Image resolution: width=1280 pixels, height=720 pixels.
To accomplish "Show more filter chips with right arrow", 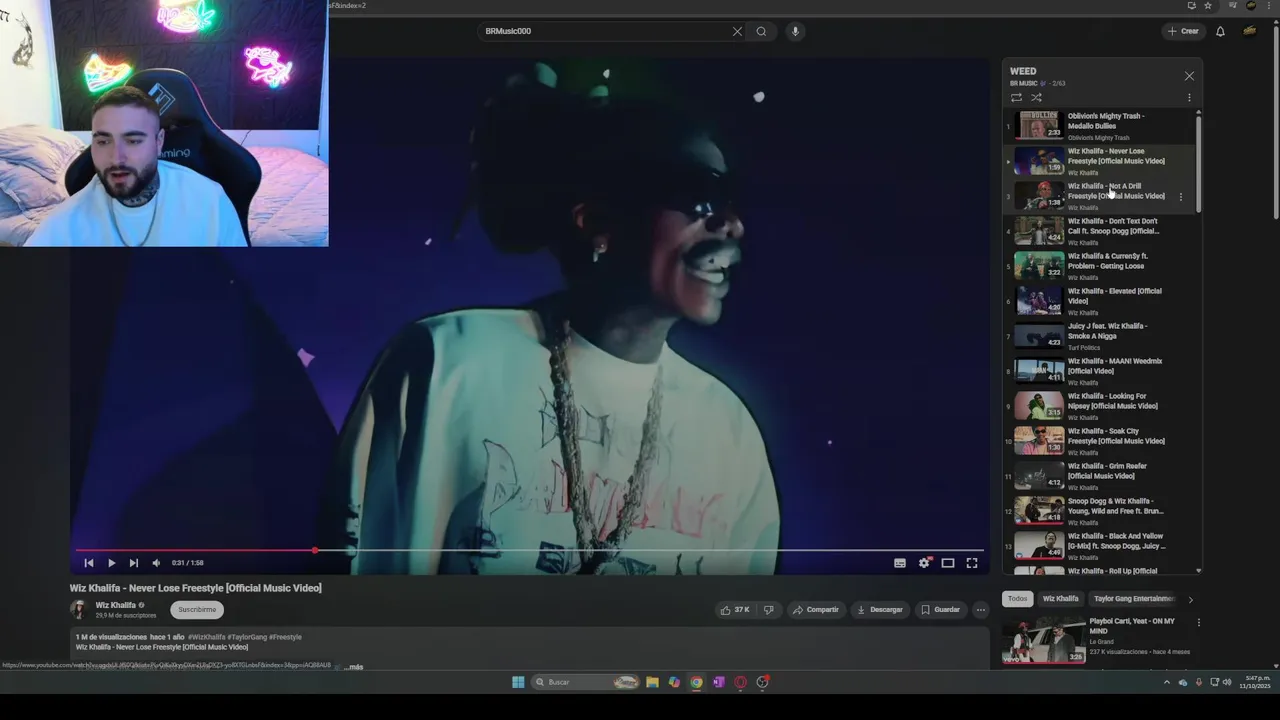I will click(1190, 599).
